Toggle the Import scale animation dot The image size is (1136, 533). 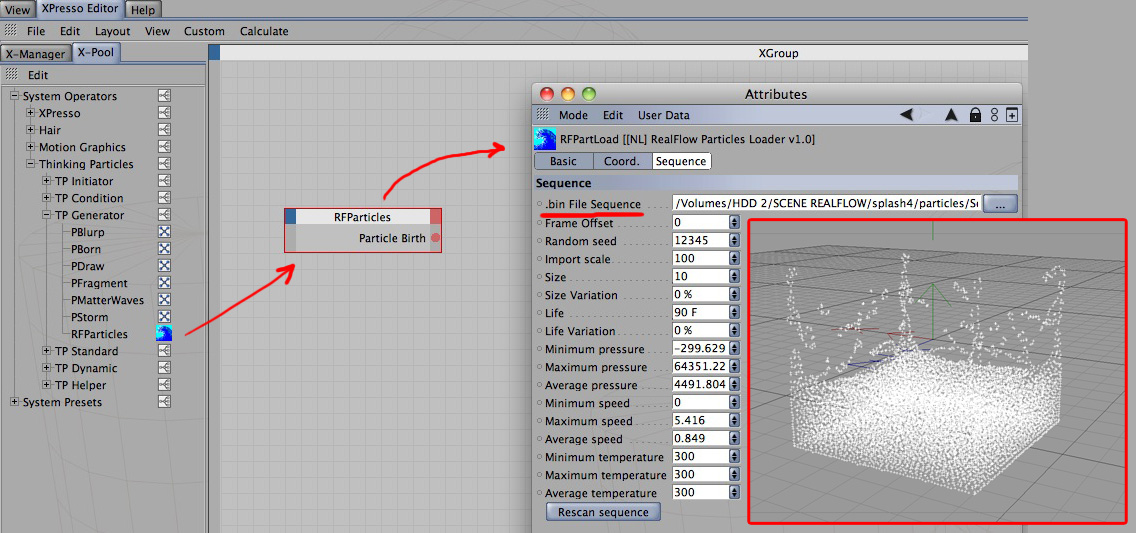pos(540,259)
